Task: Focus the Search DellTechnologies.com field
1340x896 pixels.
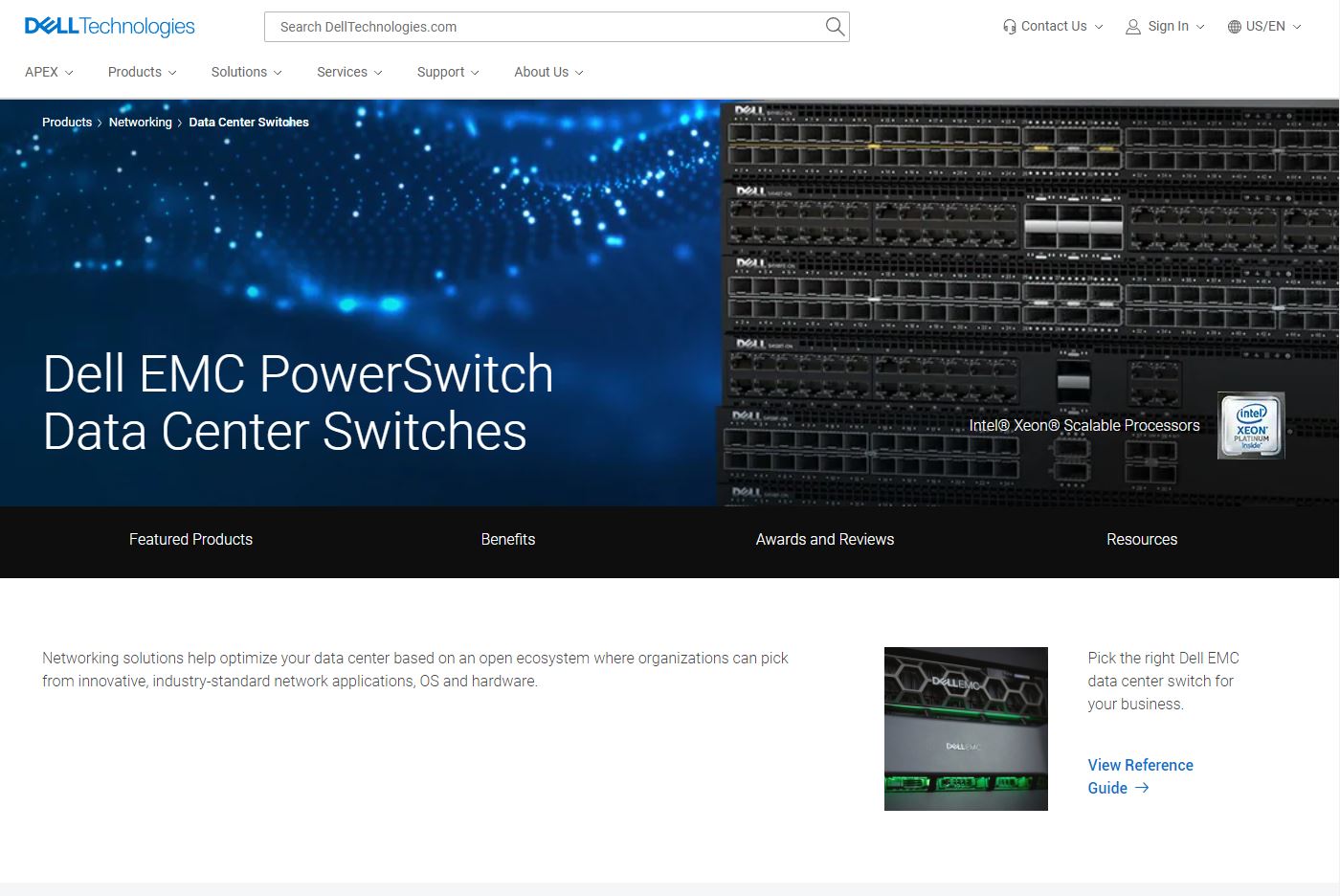Action: (557, 27)
